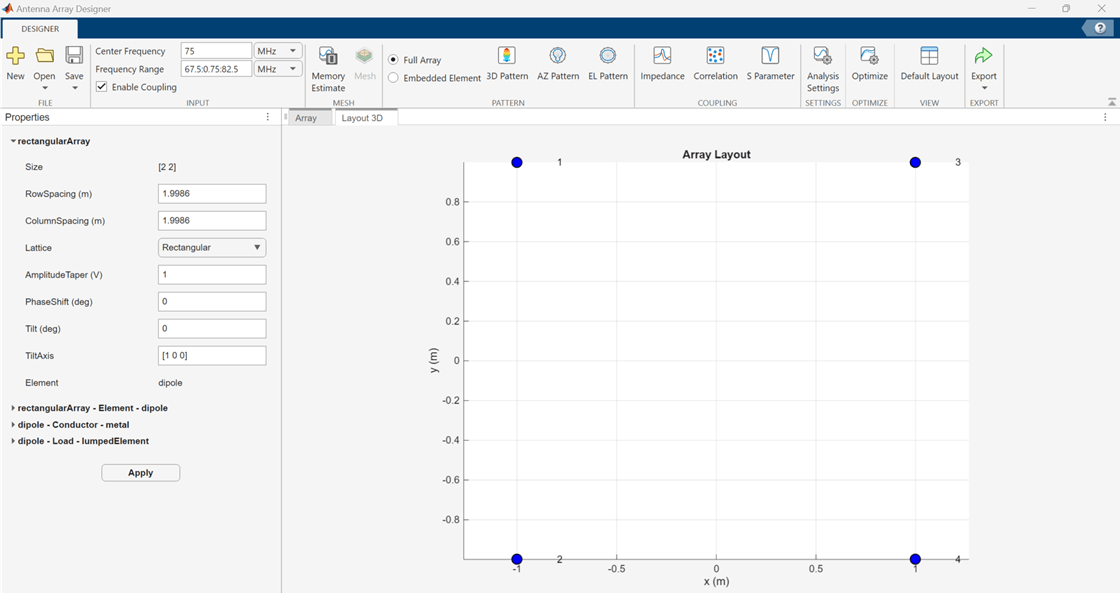
Task: Open Properties panel options menu
Action: click(268, 117)
